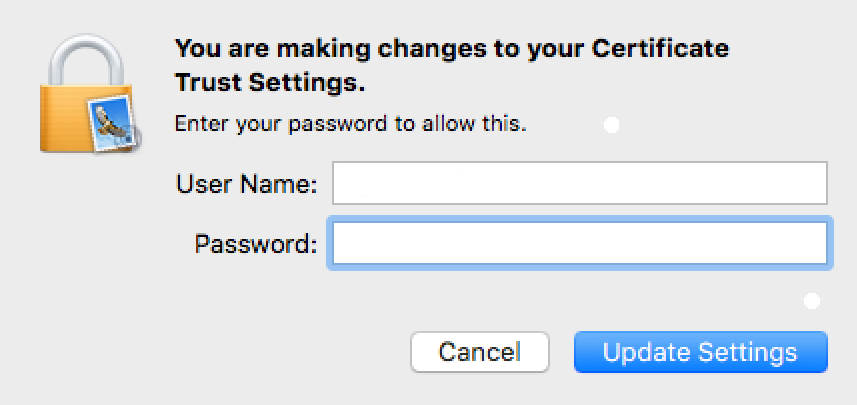The height and width of the screenshot is (405, 857).
Task: Click the "Password:" label
Action: 256,243
